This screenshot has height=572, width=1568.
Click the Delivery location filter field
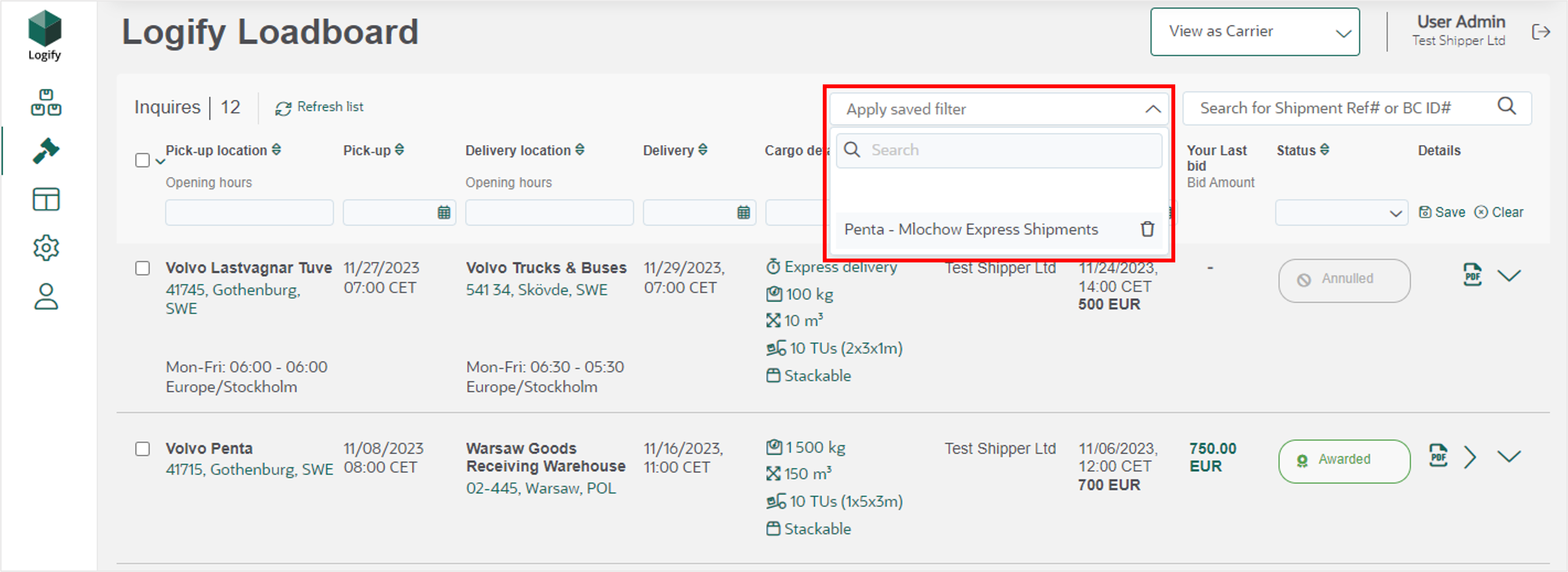(549, 213)
